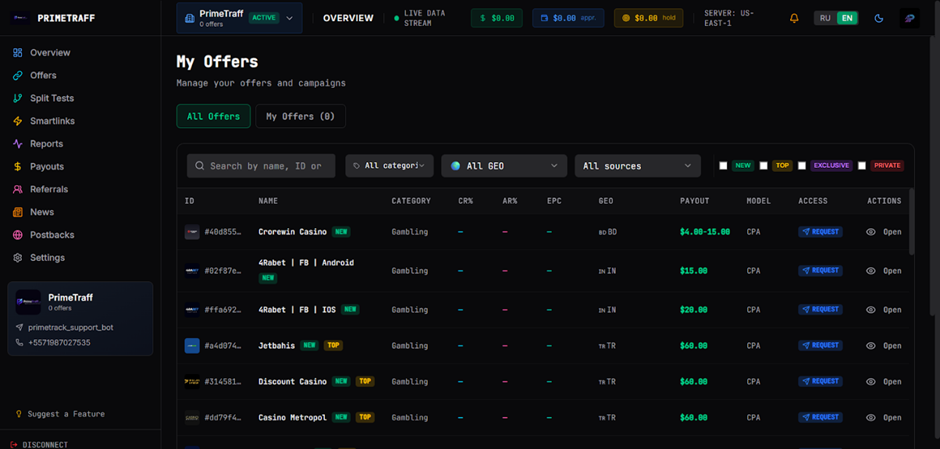This screenshot has width=940, height=449.
Task: Click the offers search input field
Action: point(265,166)
